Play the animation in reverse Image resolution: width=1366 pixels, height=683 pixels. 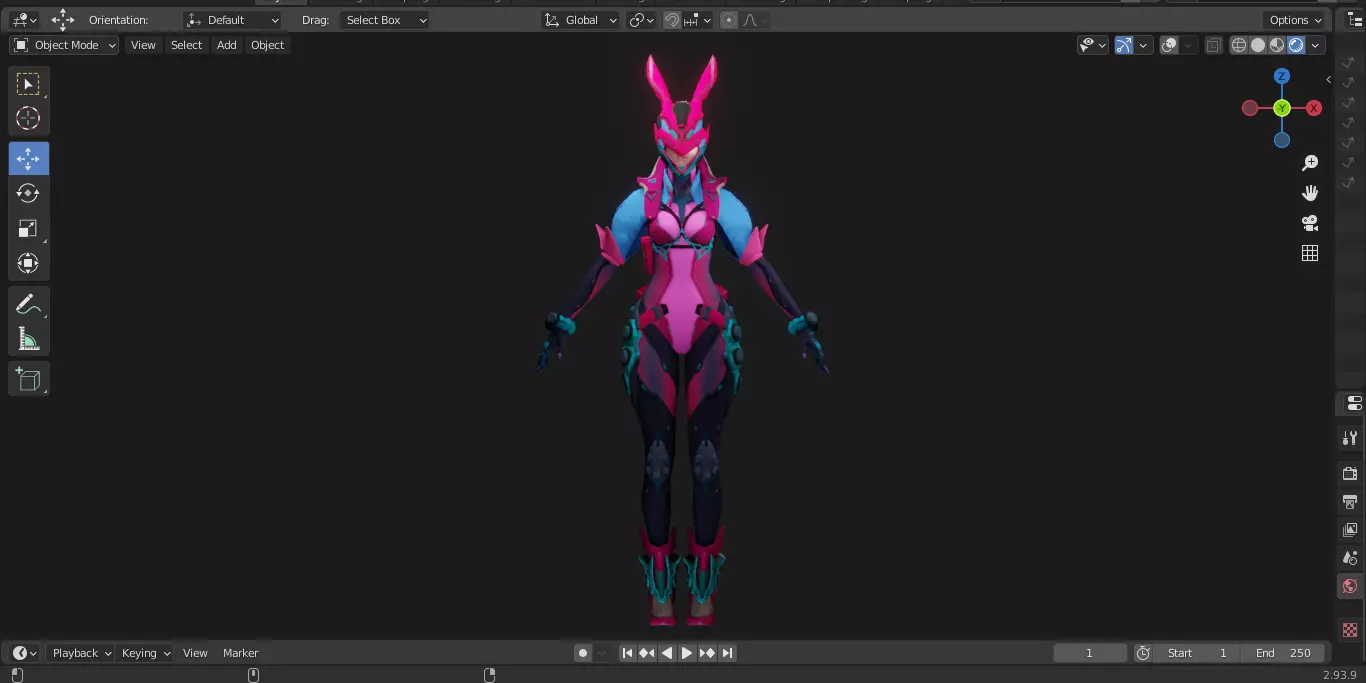pos(667,653)
